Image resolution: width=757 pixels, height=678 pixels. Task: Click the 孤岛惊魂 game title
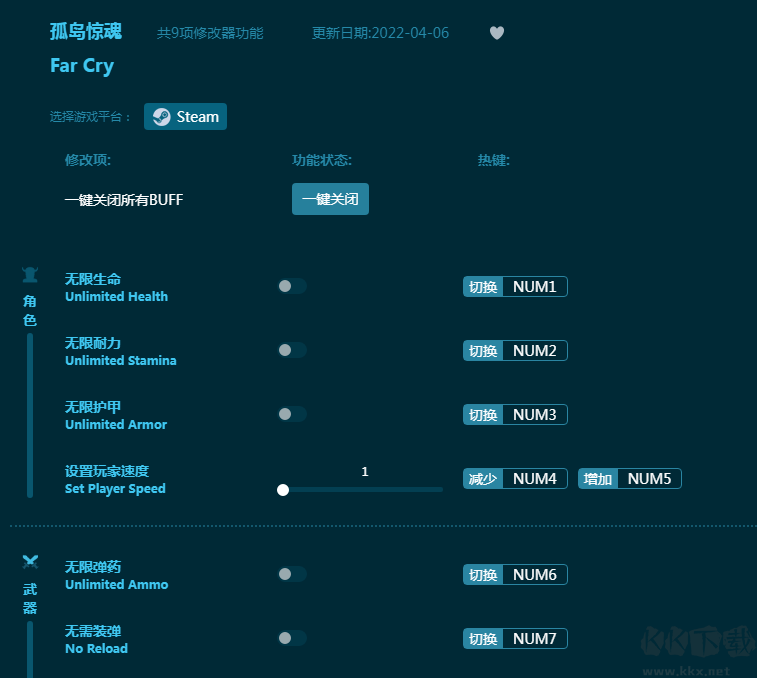(x=86, y=32)
